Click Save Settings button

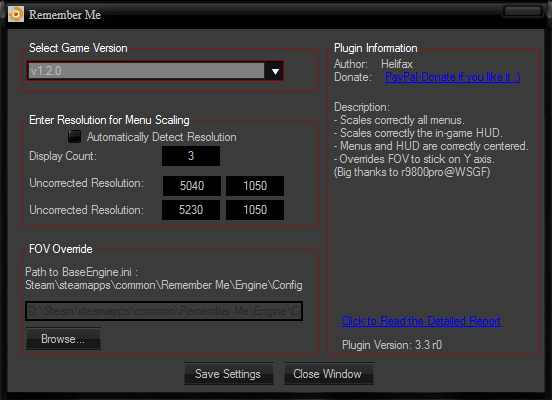tap(228, 374)
